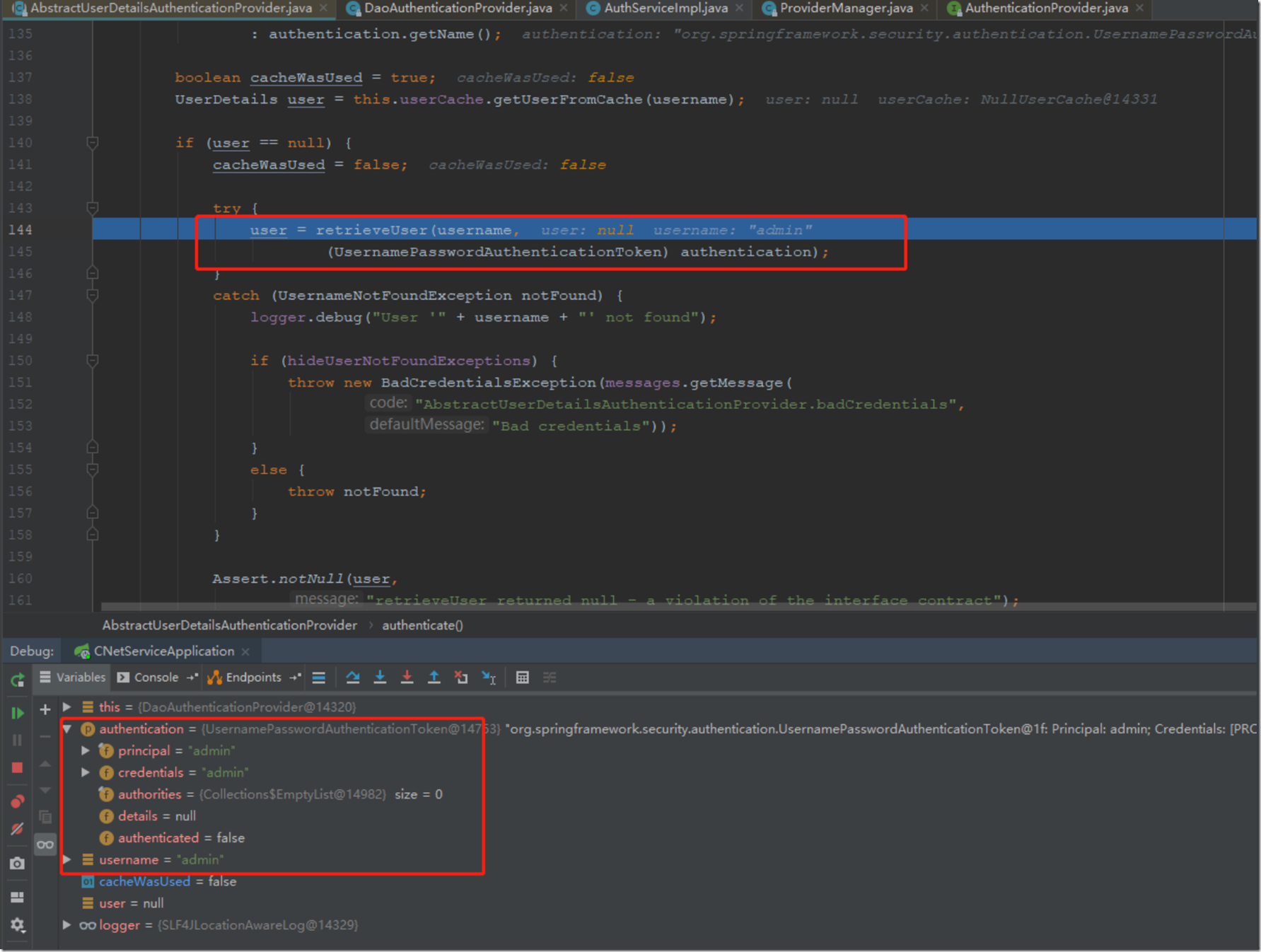The height and width of the screenshot is (952, 1261).
Task: View breakpoints icon in debug sidebar
Action: point(18,801)
